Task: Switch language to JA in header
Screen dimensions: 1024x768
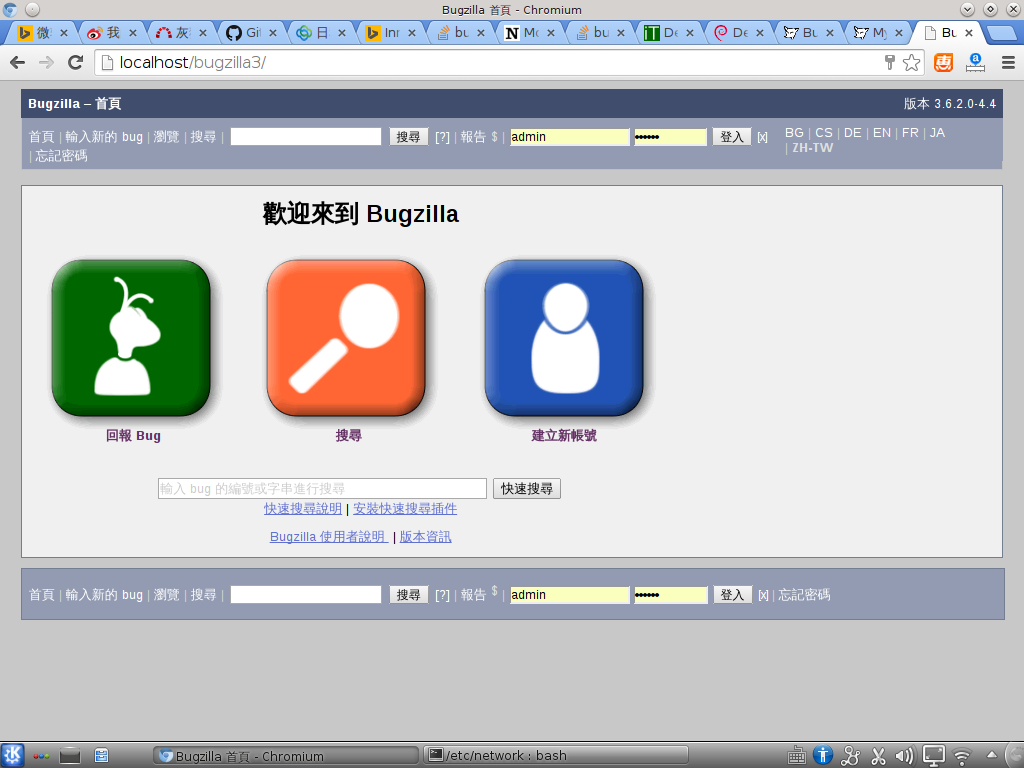Action: click(x=937, y=132)
